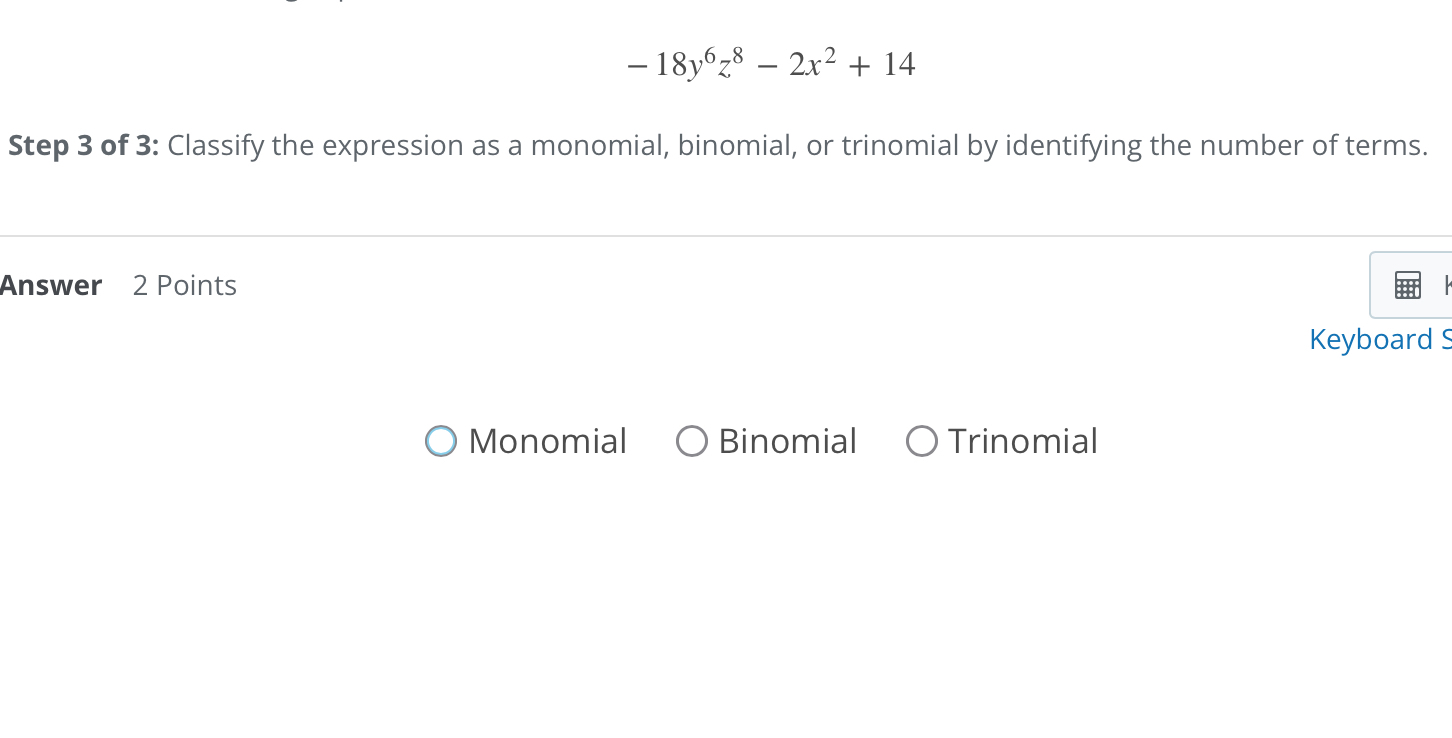Click the Monomial label text
Image resolution: width=1452 pixels, height=738 pixels.
547,440
